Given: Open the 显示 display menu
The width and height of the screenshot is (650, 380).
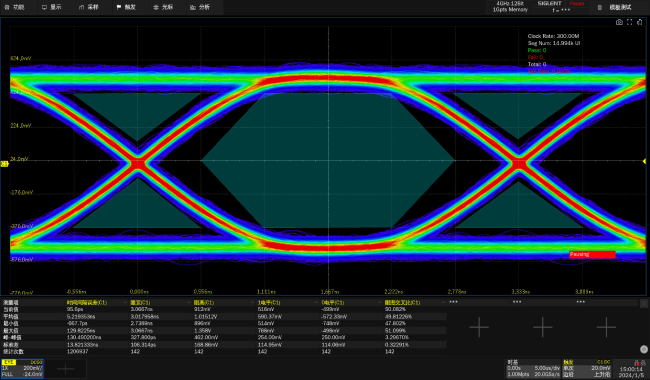Looking at the screenshot, I should point(51,7).
